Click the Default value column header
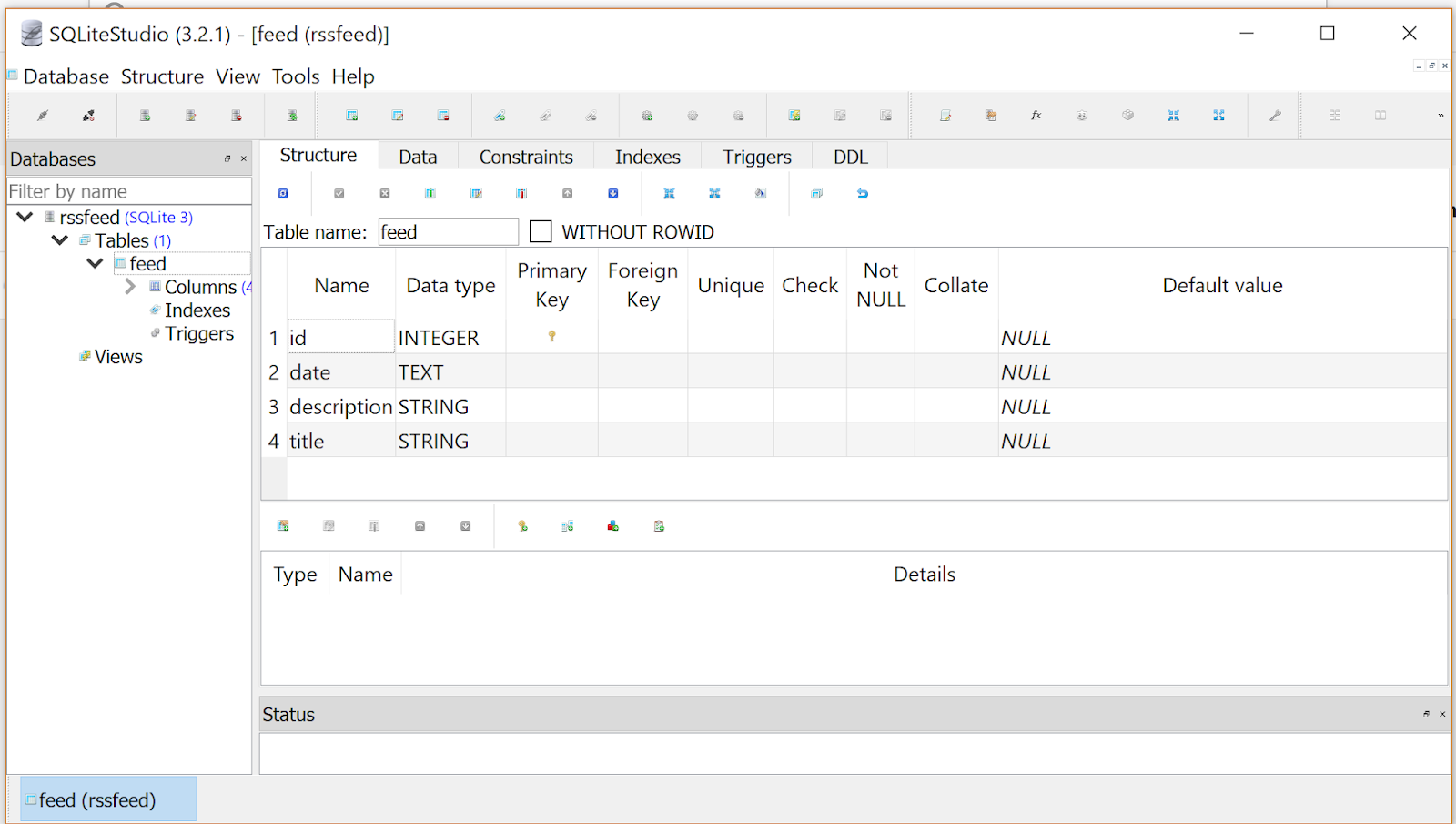Image resolution: width=1456 pixels, height=824 pixels. [x=1222, y=285]
